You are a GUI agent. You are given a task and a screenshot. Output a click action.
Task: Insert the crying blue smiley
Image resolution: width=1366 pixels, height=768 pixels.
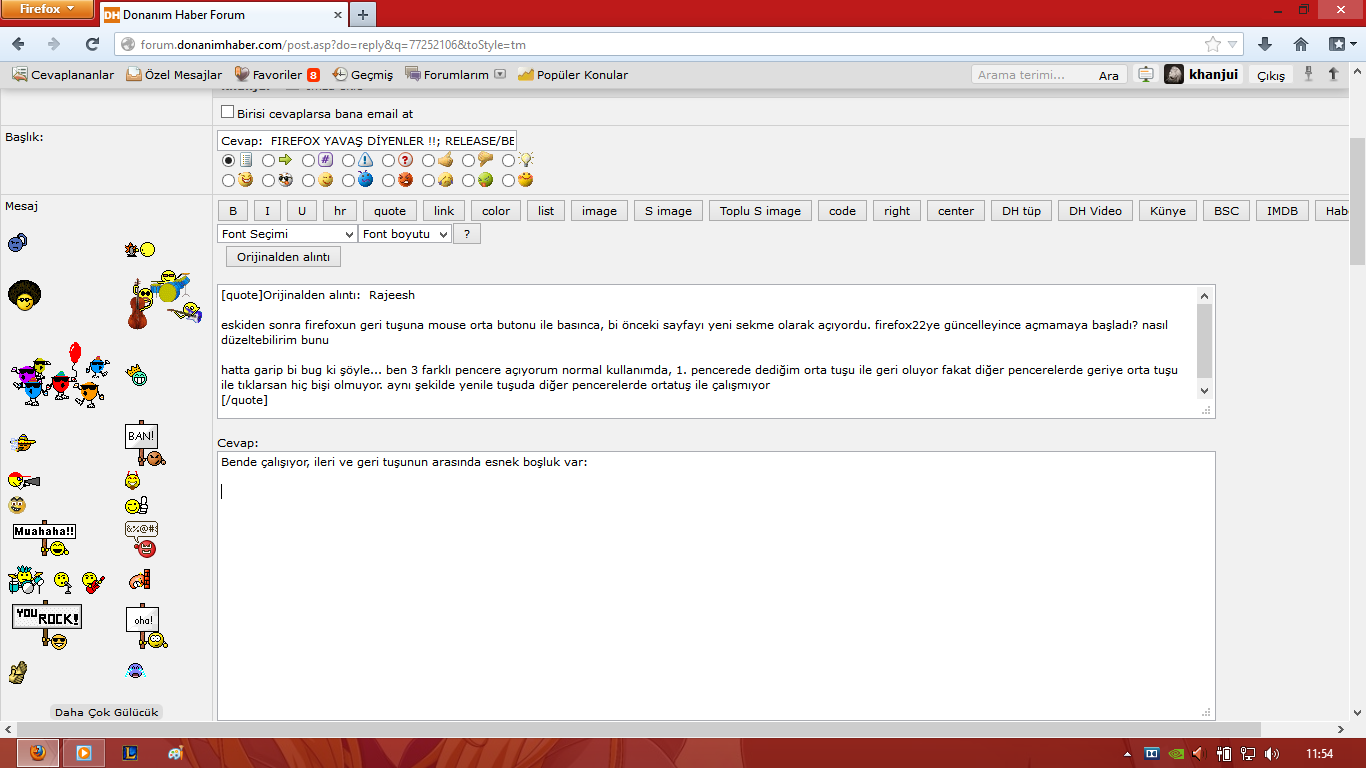tap(136, 670)
